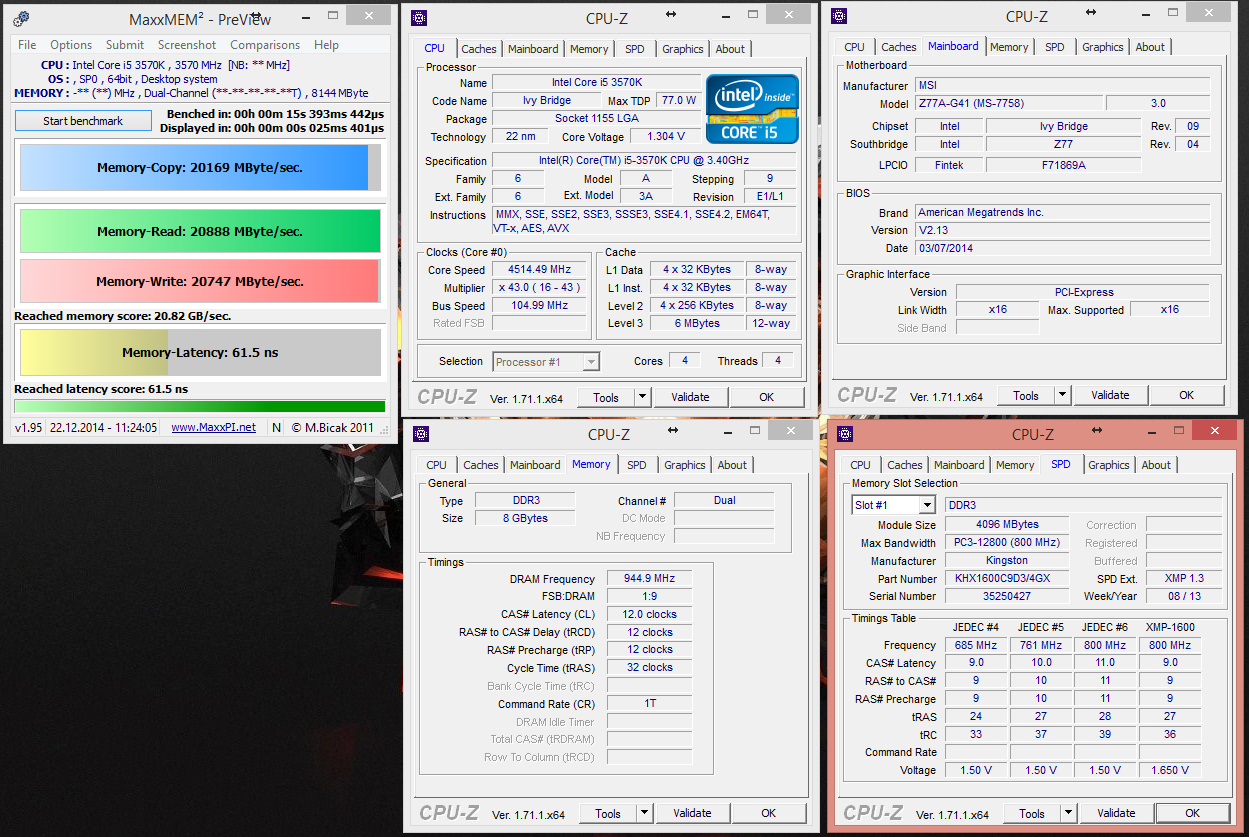Open the Slot #1 memory slot dropdown
Screen dimensions: 1249x837
click(x=927, y=505)
